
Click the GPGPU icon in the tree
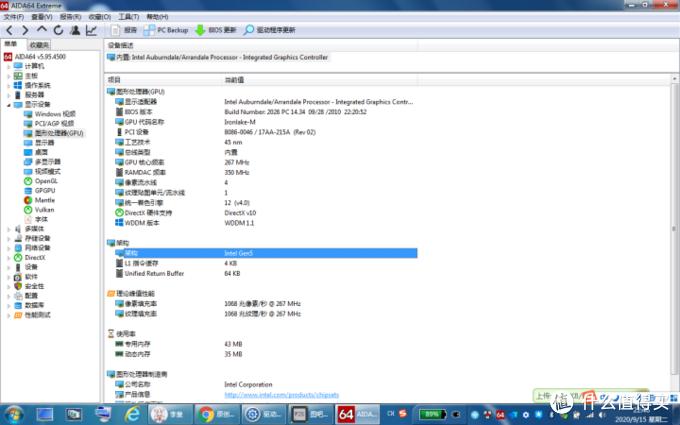pyautogui.click(x=28, y=190)
